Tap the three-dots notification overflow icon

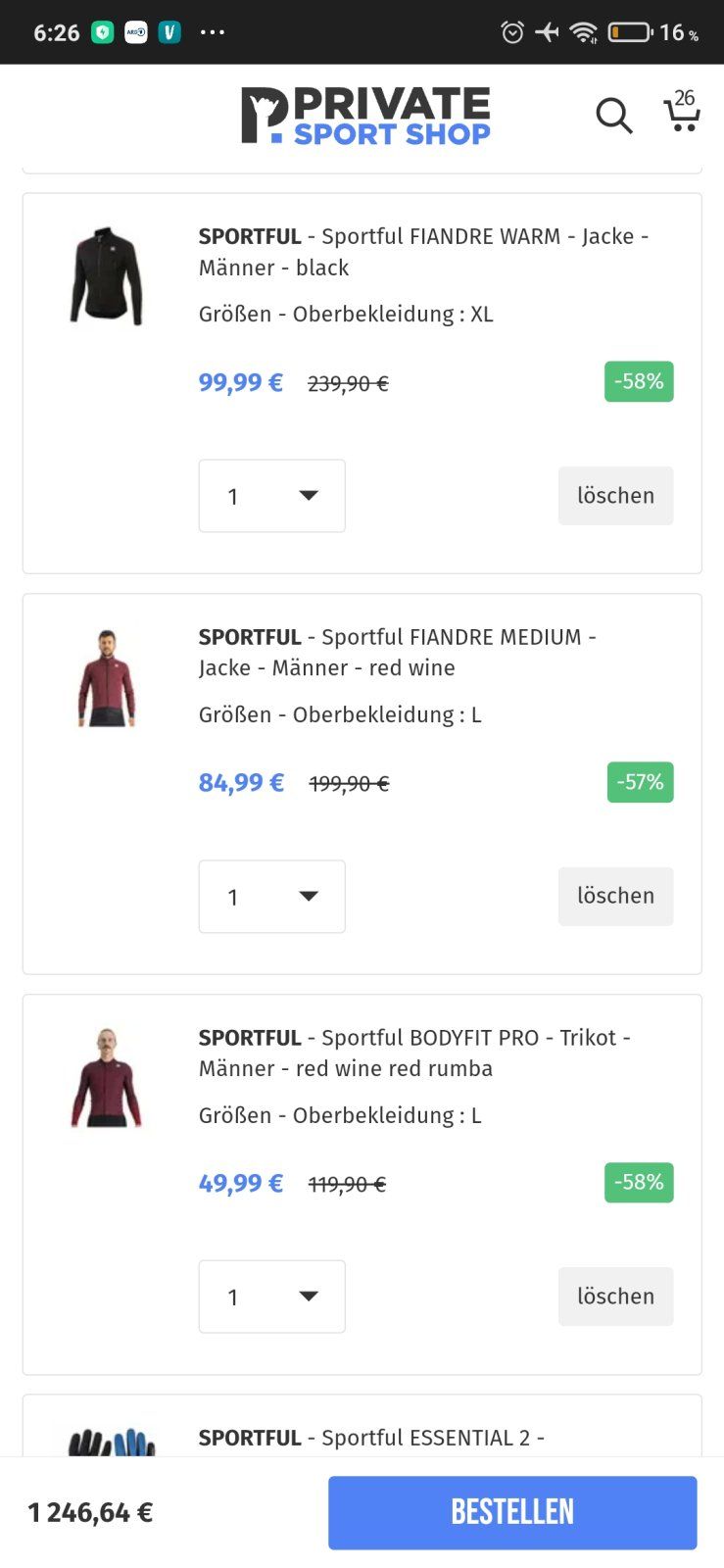(x=213, y=32)
